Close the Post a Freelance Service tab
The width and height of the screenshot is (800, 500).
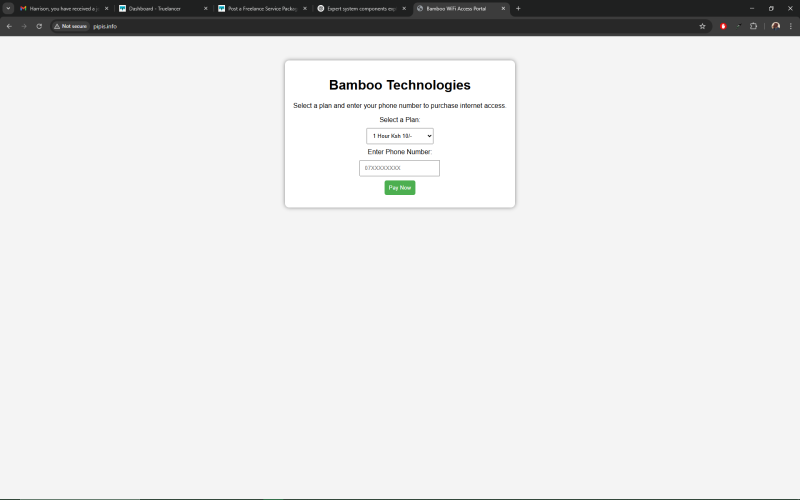305,9
